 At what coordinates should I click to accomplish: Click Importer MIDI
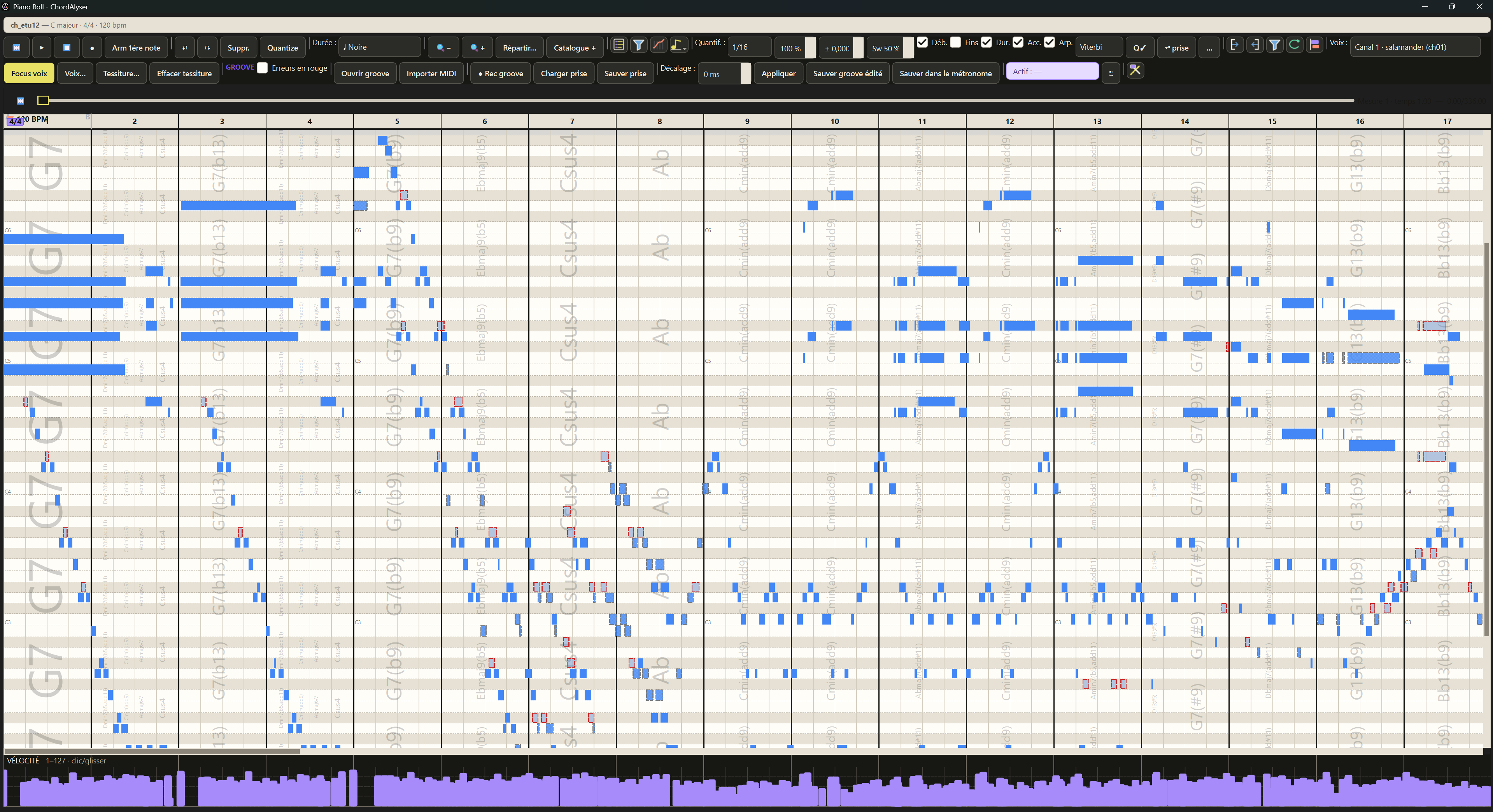point(431,73)
